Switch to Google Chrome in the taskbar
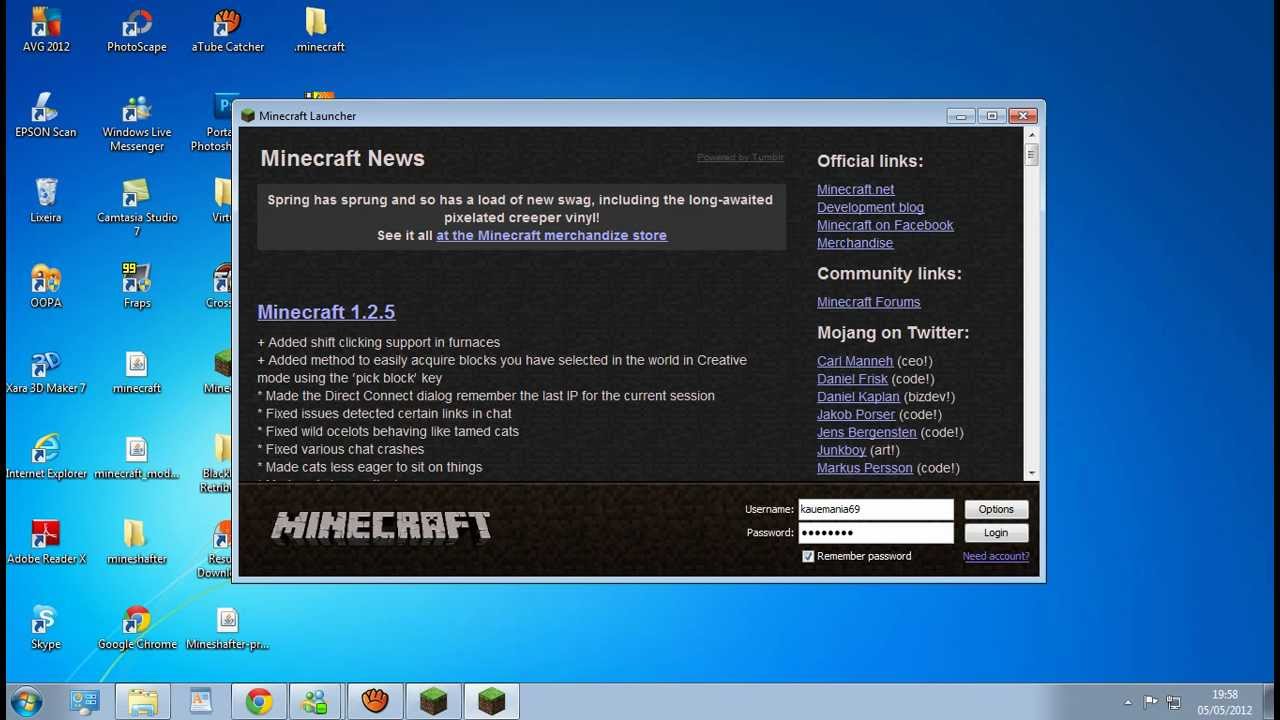Image resolution: width=1280 pixels, height=720 pixels. click(259, 701)
